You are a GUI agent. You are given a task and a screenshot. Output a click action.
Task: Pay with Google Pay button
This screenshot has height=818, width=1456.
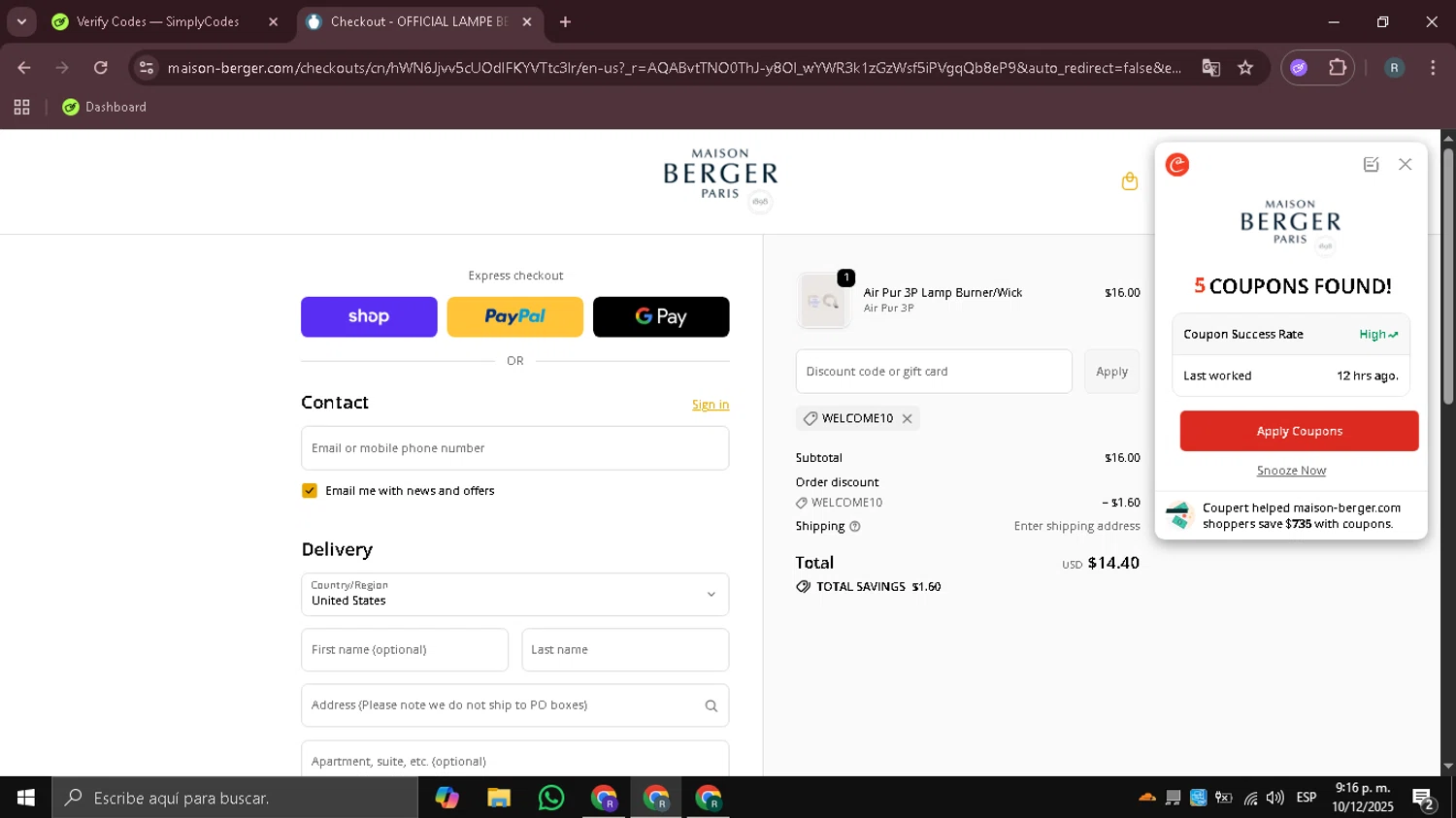[661, 317]
